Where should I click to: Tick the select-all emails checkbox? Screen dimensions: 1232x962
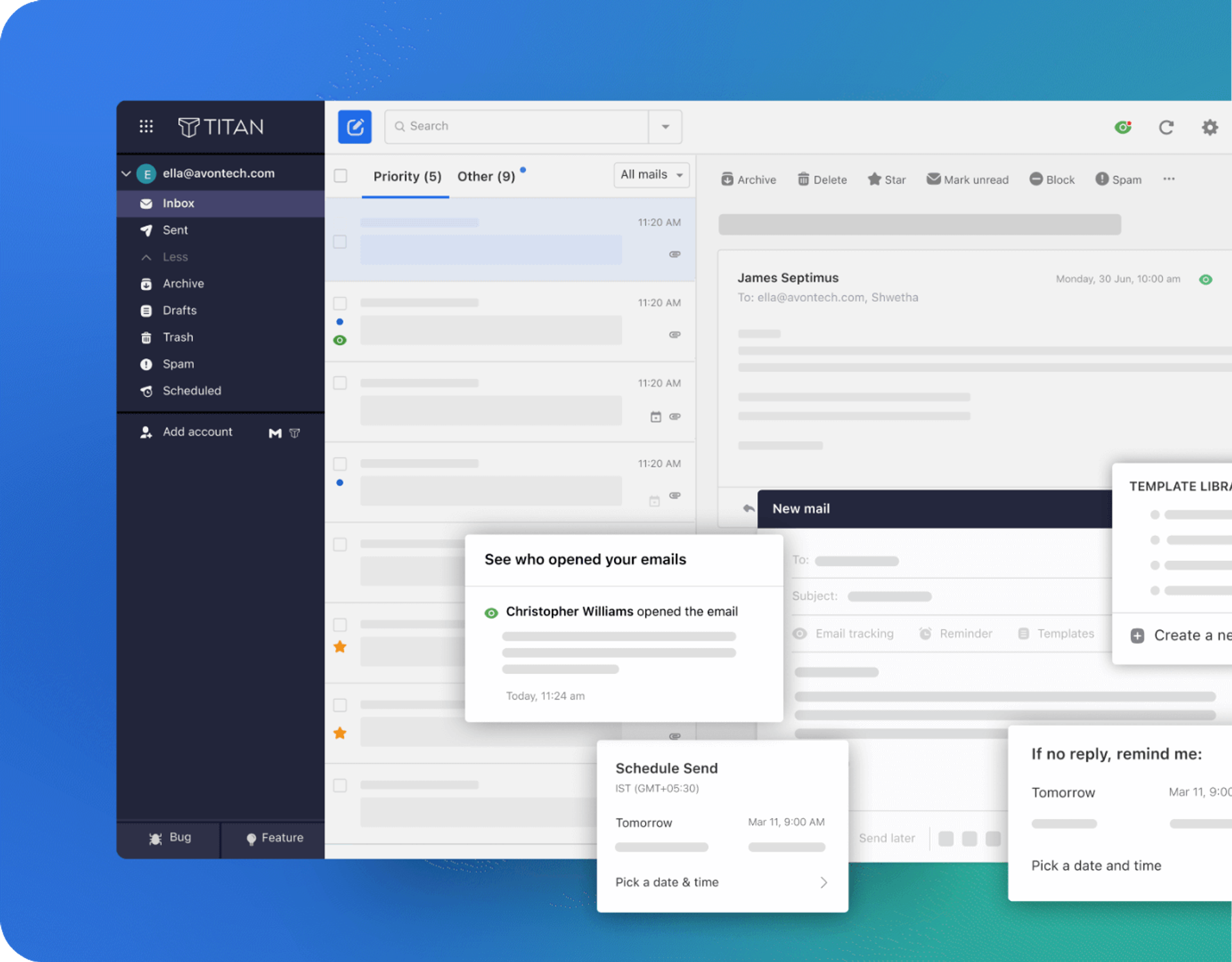click(341, 176)
